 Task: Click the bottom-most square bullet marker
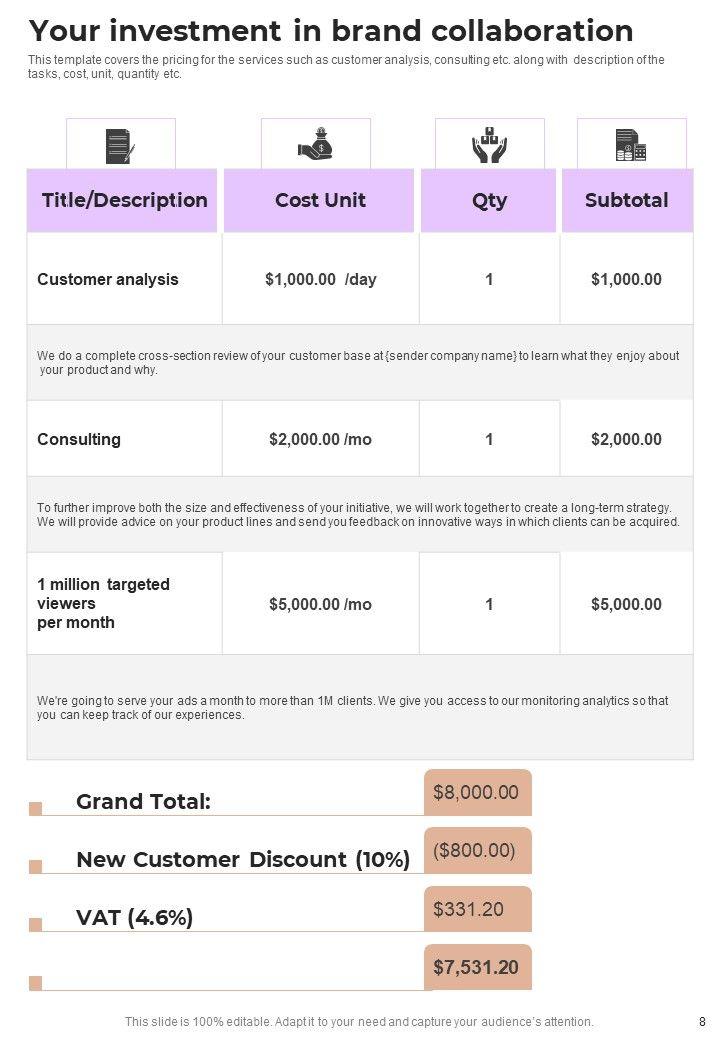(x=36, y=983)
